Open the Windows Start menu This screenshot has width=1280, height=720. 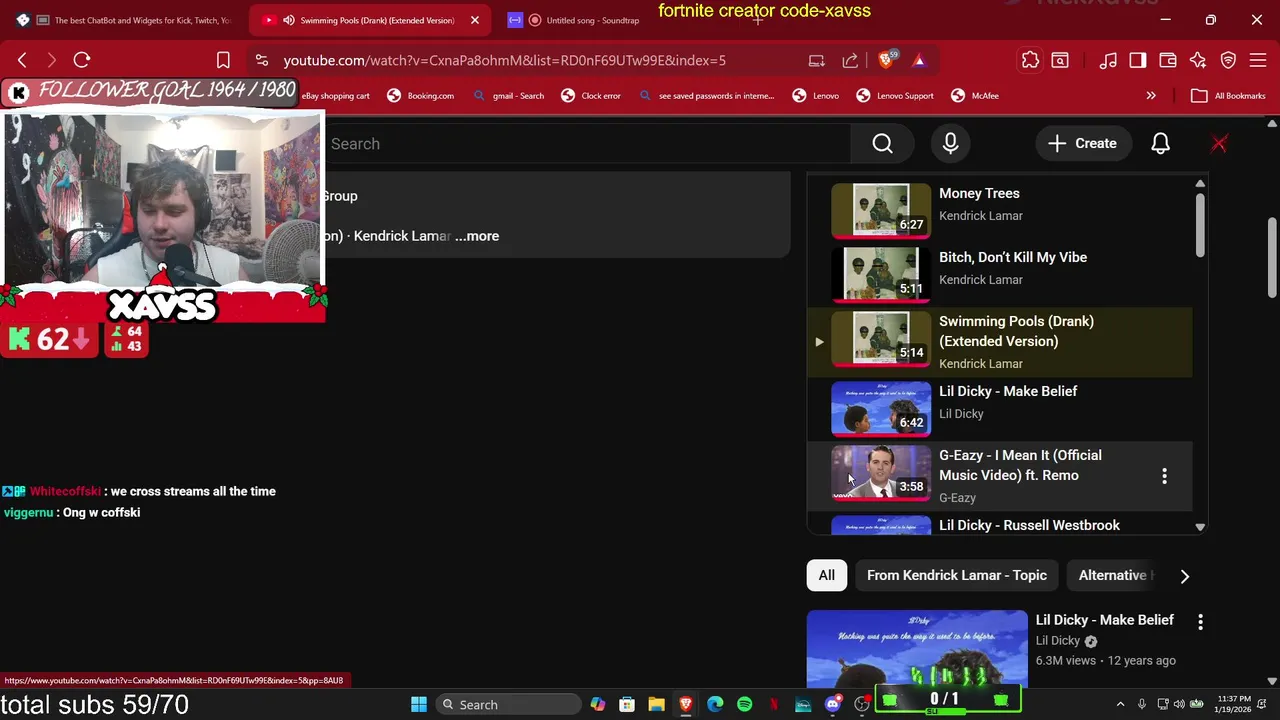point(419,704)
